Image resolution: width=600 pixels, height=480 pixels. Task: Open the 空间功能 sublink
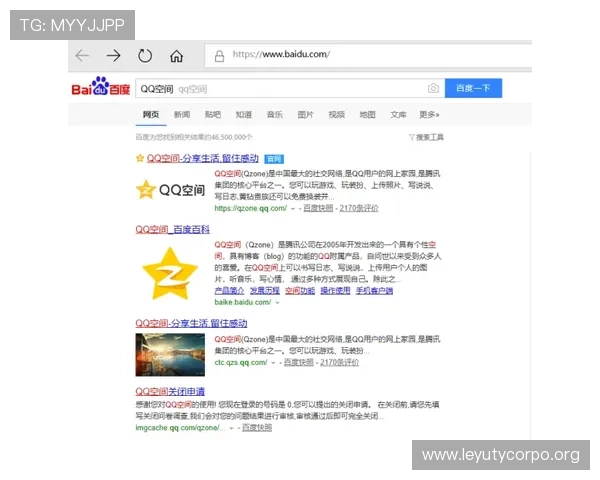click(300, 291)
